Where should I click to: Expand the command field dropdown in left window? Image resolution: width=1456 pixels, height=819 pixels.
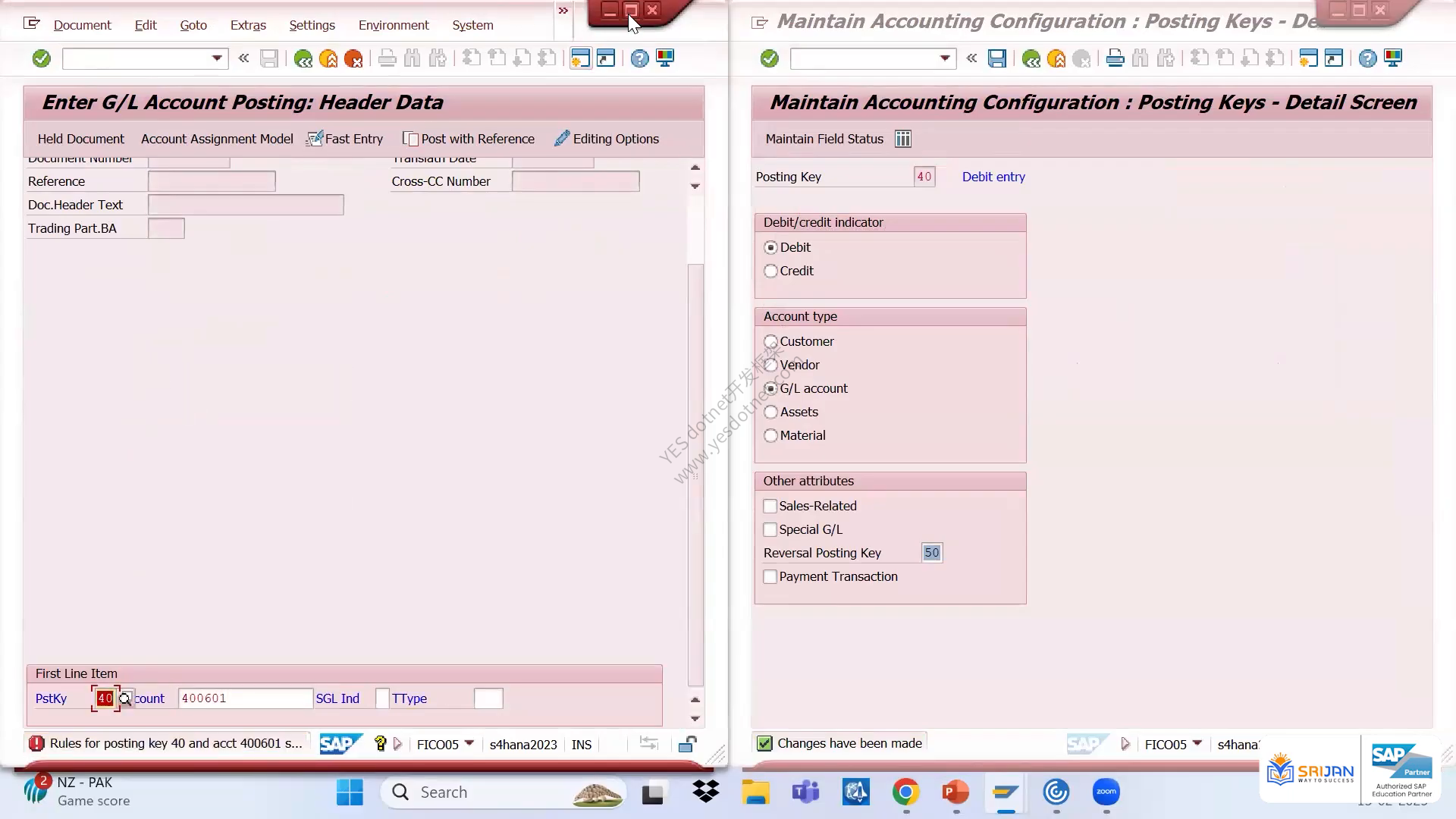tap(217, 58)
